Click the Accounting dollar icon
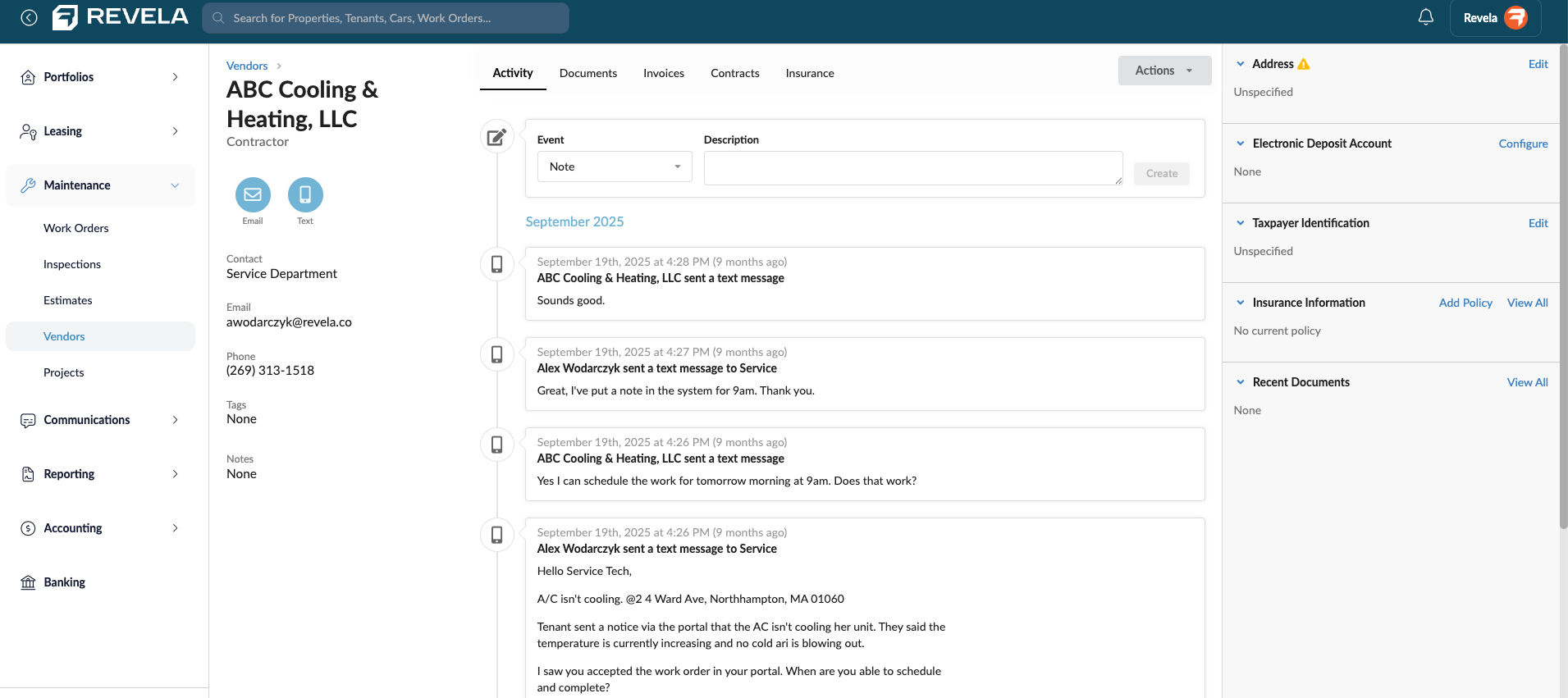The height and width of the screenshot is (698, 1568). (28, 528)
